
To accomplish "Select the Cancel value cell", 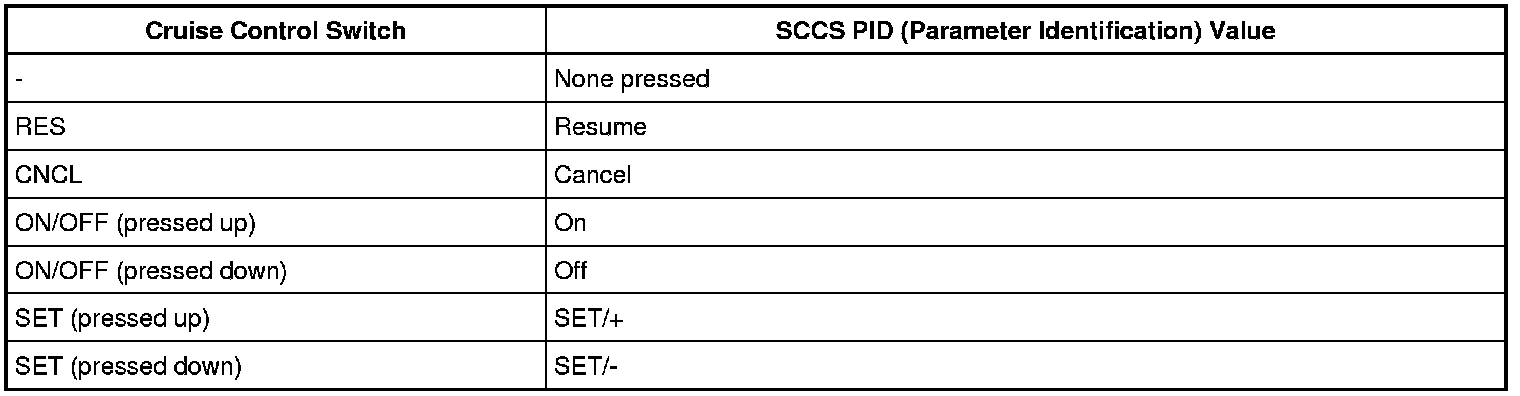I will point(1026,175).
